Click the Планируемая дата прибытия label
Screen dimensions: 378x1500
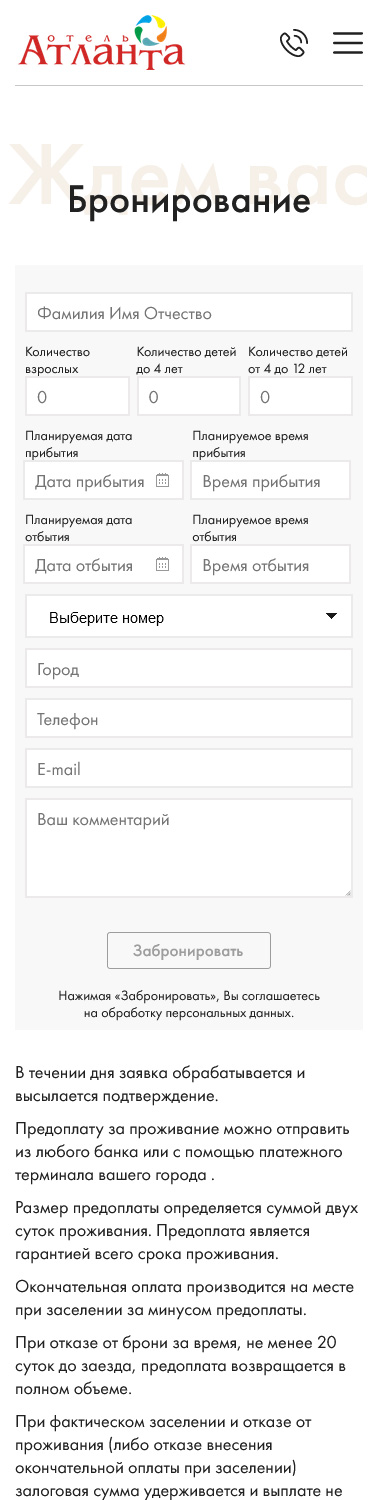79,444
